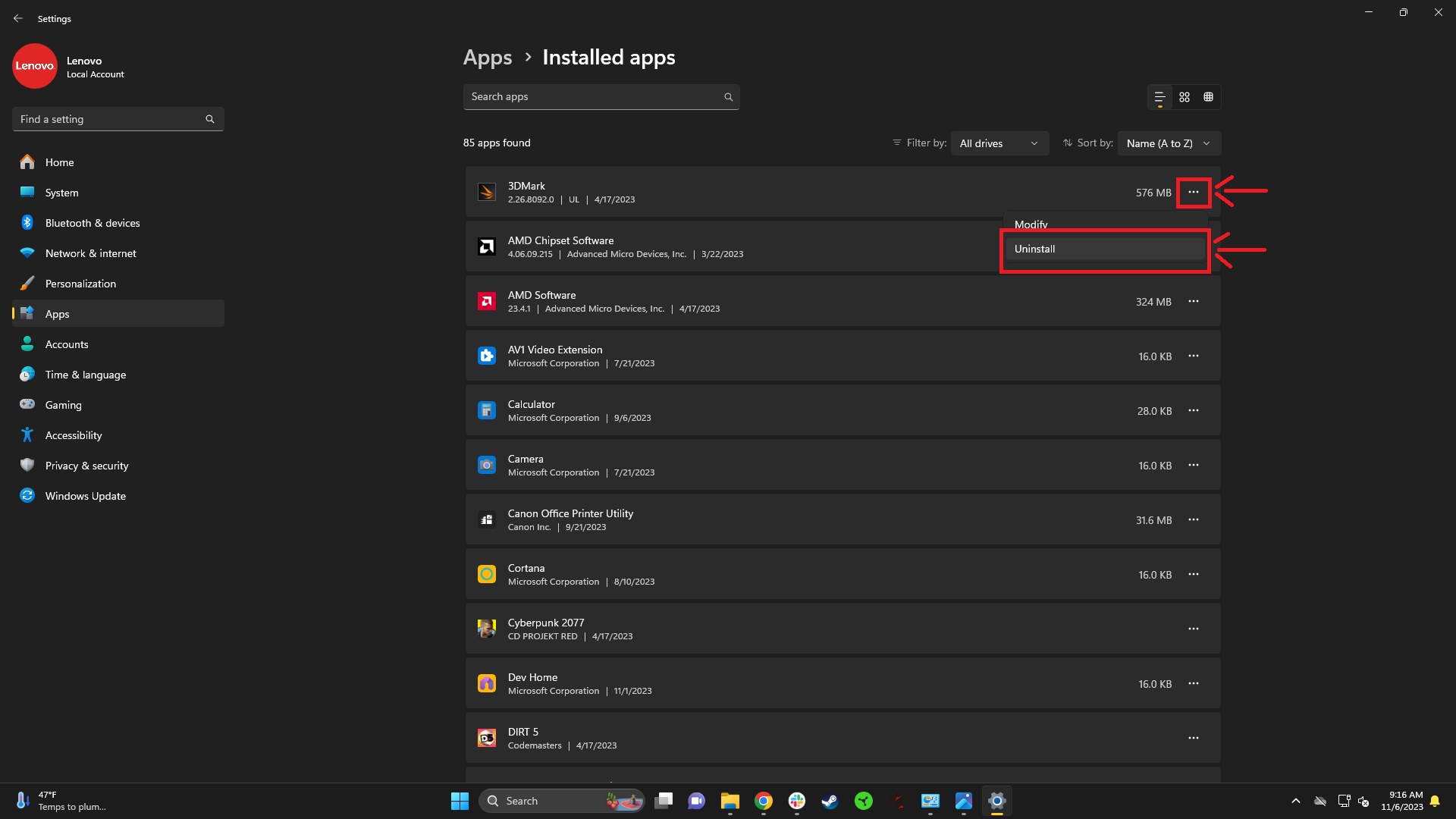This screenshot has width=1456, height=819.
Task: Click the AMD Software red icon
Action: [487, 302]
